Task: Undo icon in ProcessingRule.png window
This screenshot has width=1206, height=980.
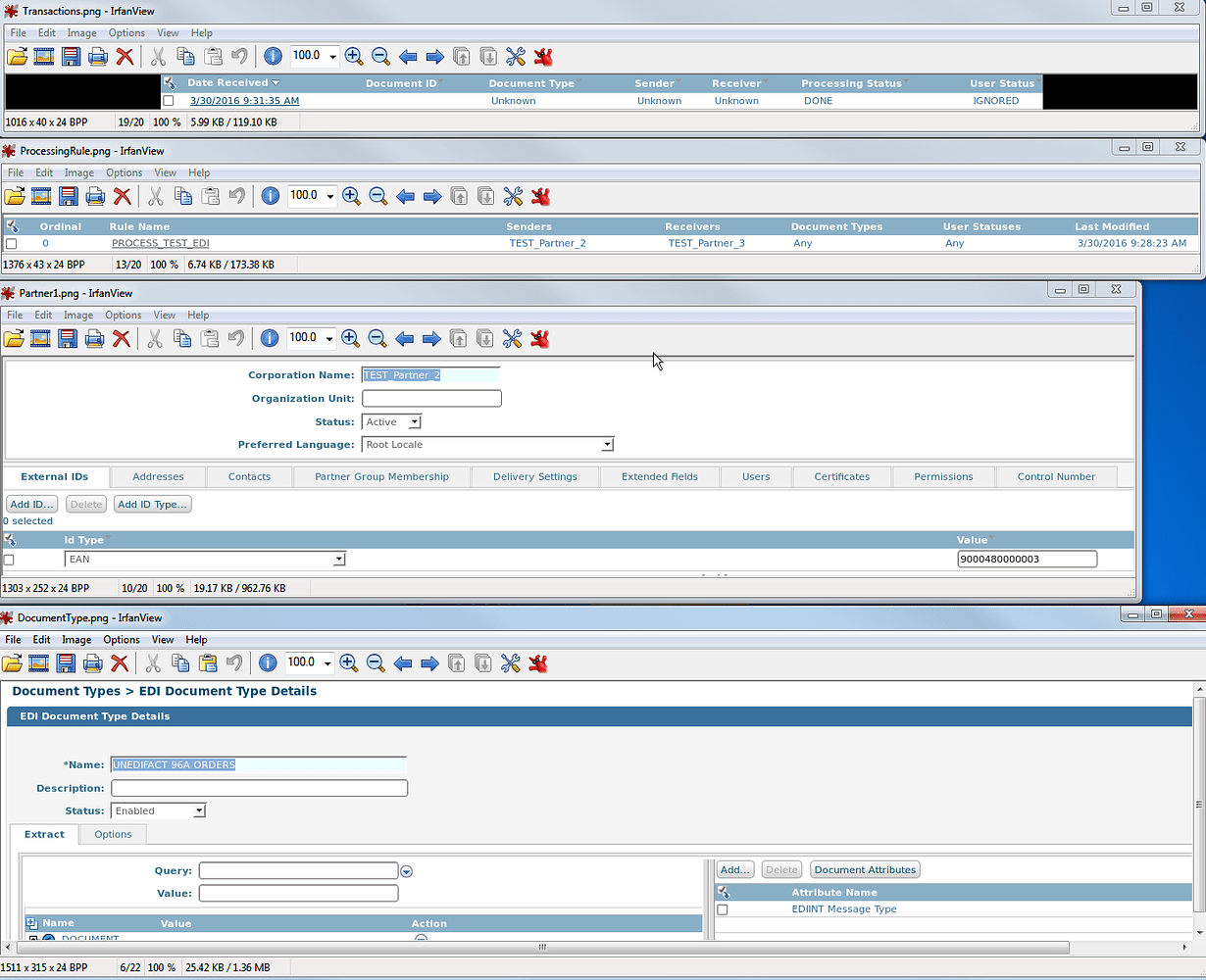Action: coord(236,197)
